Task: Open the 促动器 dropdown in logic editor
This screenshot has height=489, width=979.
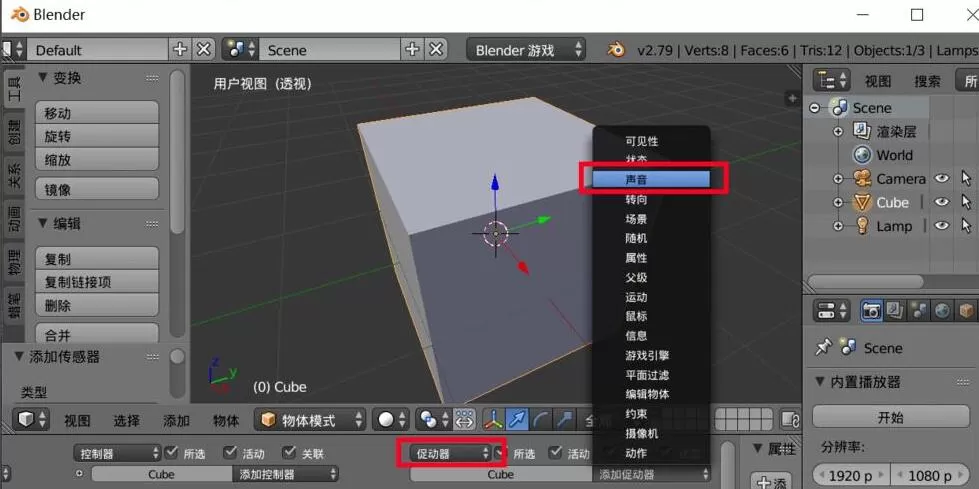Action: 451,453
